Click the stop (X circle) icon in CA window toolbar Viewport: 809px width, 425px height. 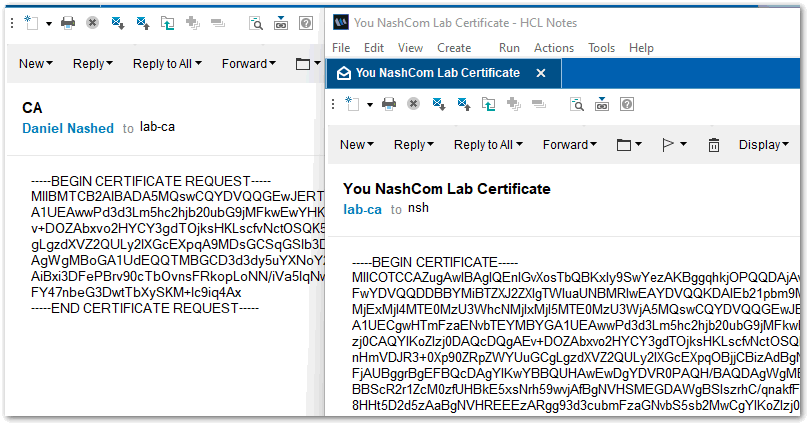click(92, 23)
